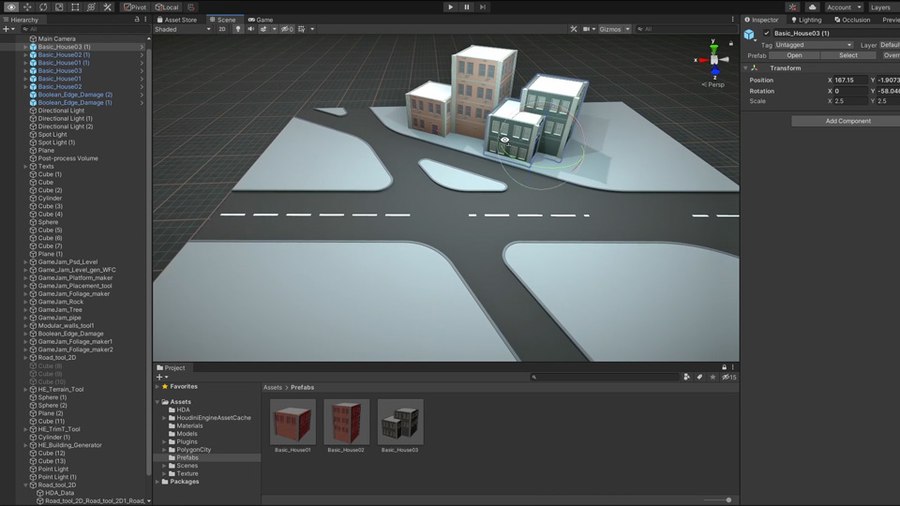Open the Shaded draw mode dropdown
This screenshot has height=506, width=900.
[183, 29]
